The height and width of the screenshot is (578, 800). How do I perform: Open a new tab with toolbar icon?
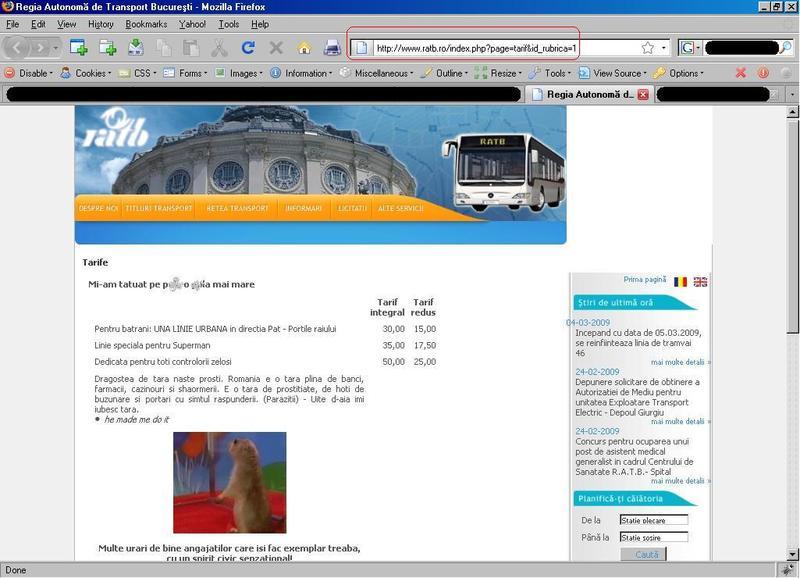[x=108, y=47]
